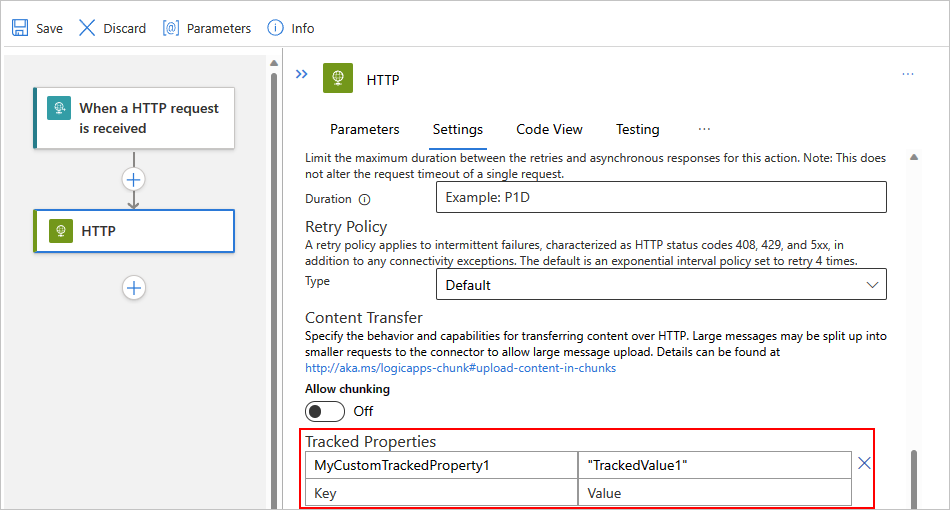Click the Save disk icon
Screen dimensions: 950x510
click(20, 28)
